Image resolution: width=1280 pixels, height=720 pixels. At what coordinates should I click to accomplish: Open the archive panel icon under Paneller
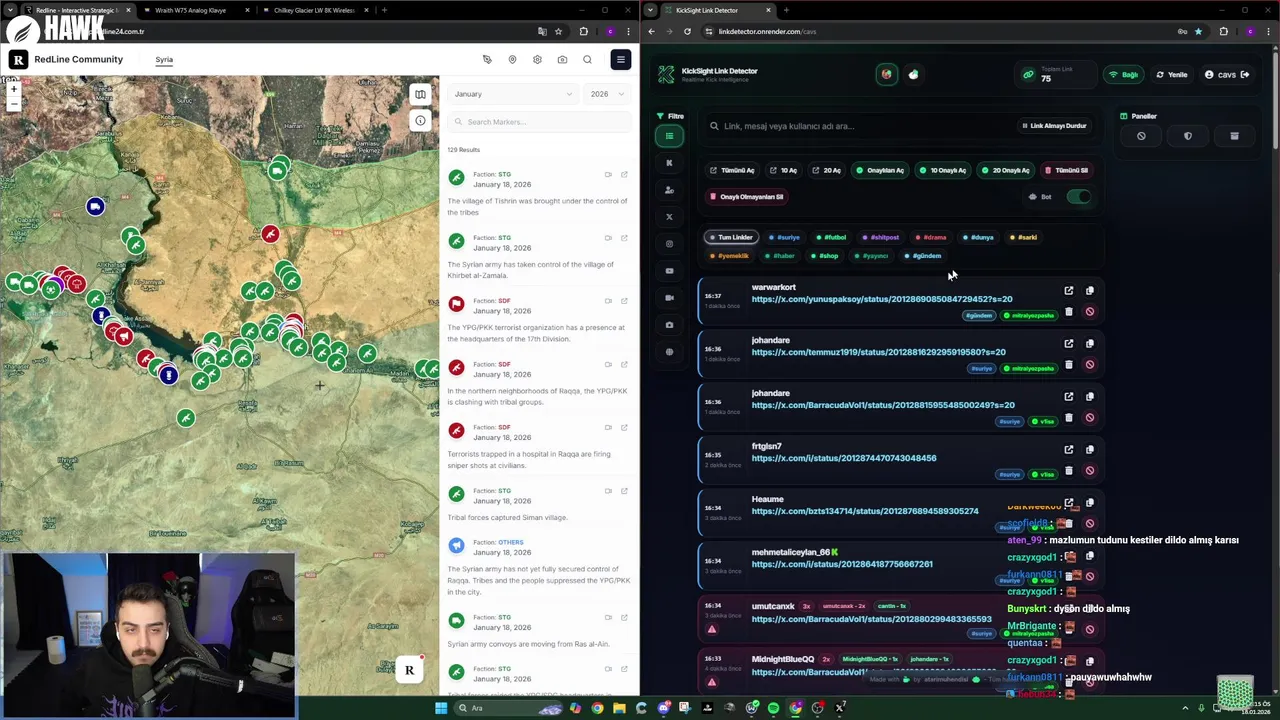(x=1234, y=136)
